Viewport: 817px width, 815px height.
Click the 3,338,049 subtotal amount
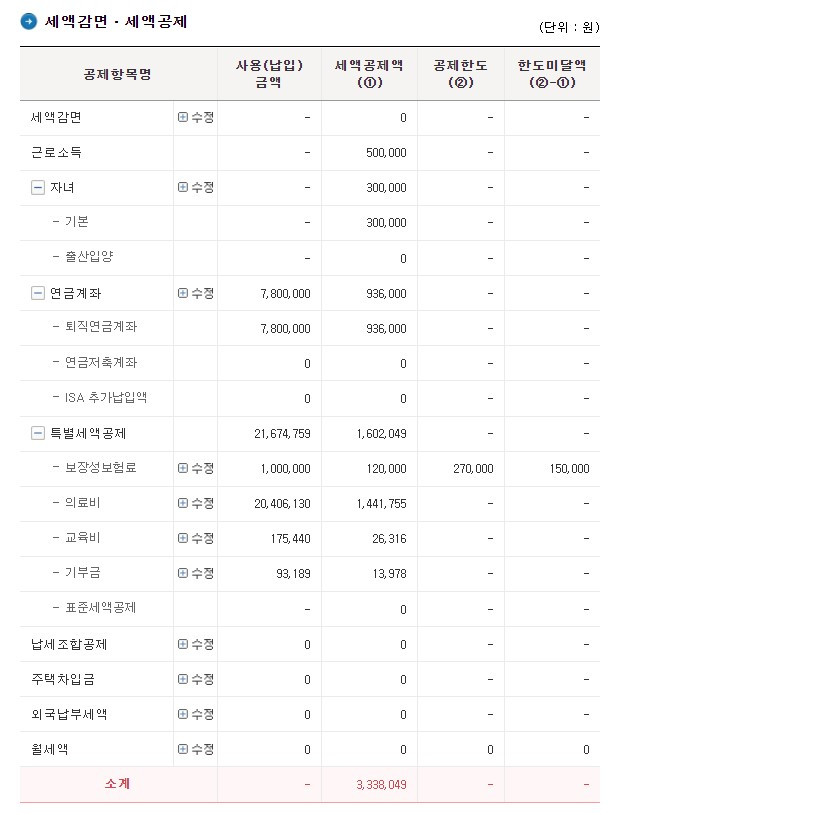pos(380,785)
